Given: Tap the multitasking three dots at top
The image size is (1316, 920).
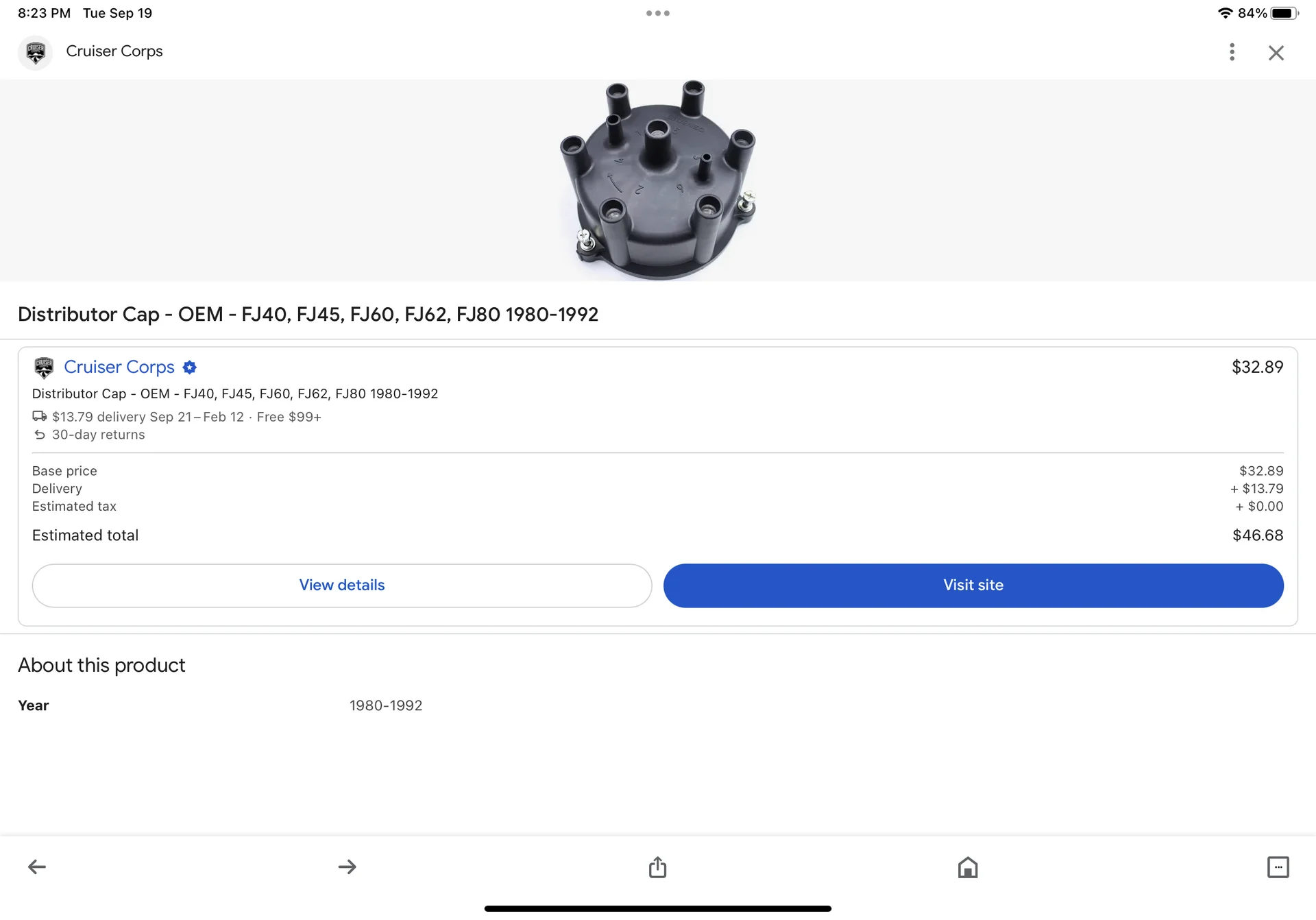Looking at the screenshot, I should point(657,13).
